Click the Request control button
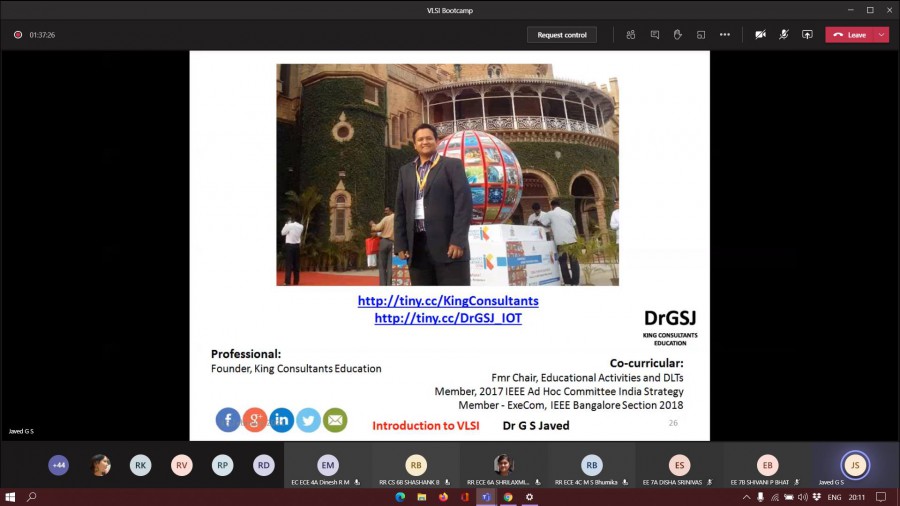The width and height of the screenshot is (900, 506). [x=562, y=34]
